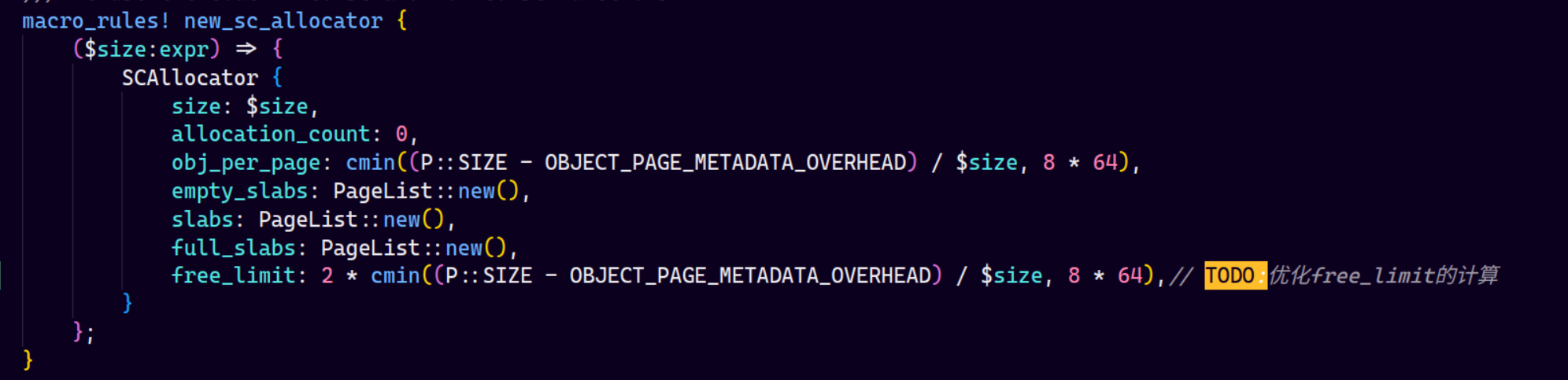Click the final yellow closing brace
Image resolution: width=1568 pixels, height=380 pixels.
(x=28, y=360)
